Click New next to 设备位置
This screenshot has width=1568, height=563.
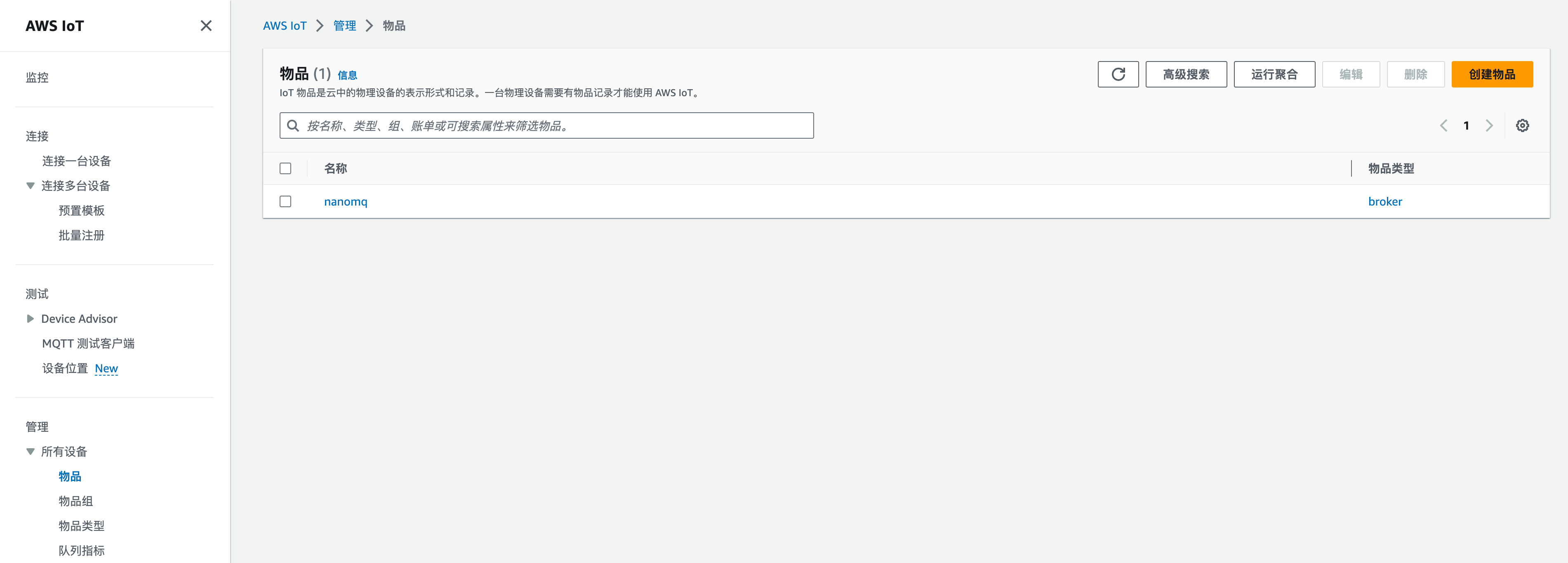pos(106,368)
